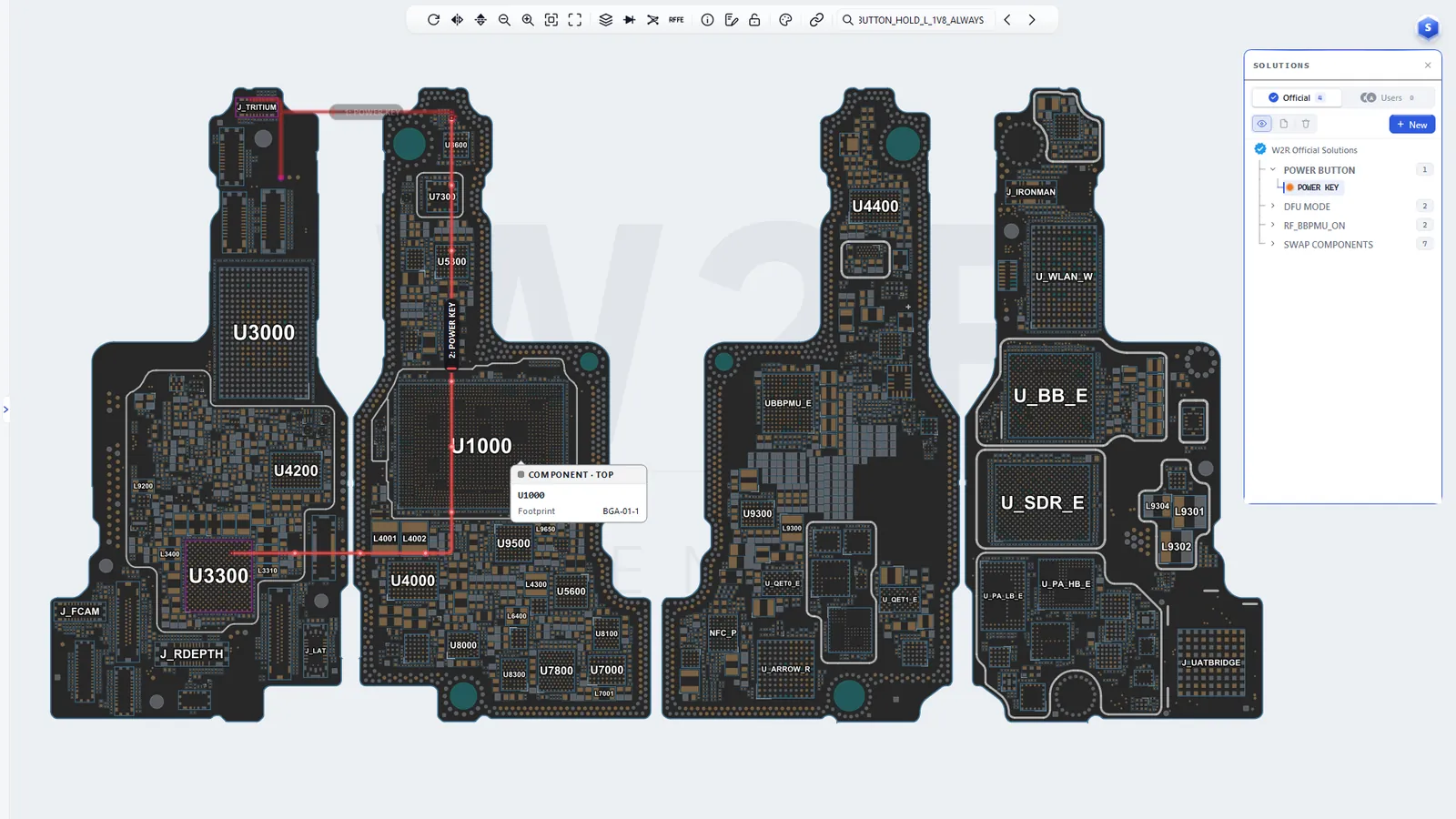The image size is (1456, 819).
Task: Zoom out using magnifier minus icon
Action: (x=504, y=20)
